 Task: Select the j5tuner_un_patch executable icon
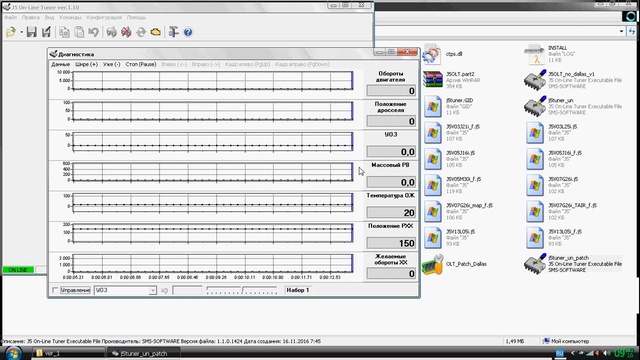coord(535,263)
